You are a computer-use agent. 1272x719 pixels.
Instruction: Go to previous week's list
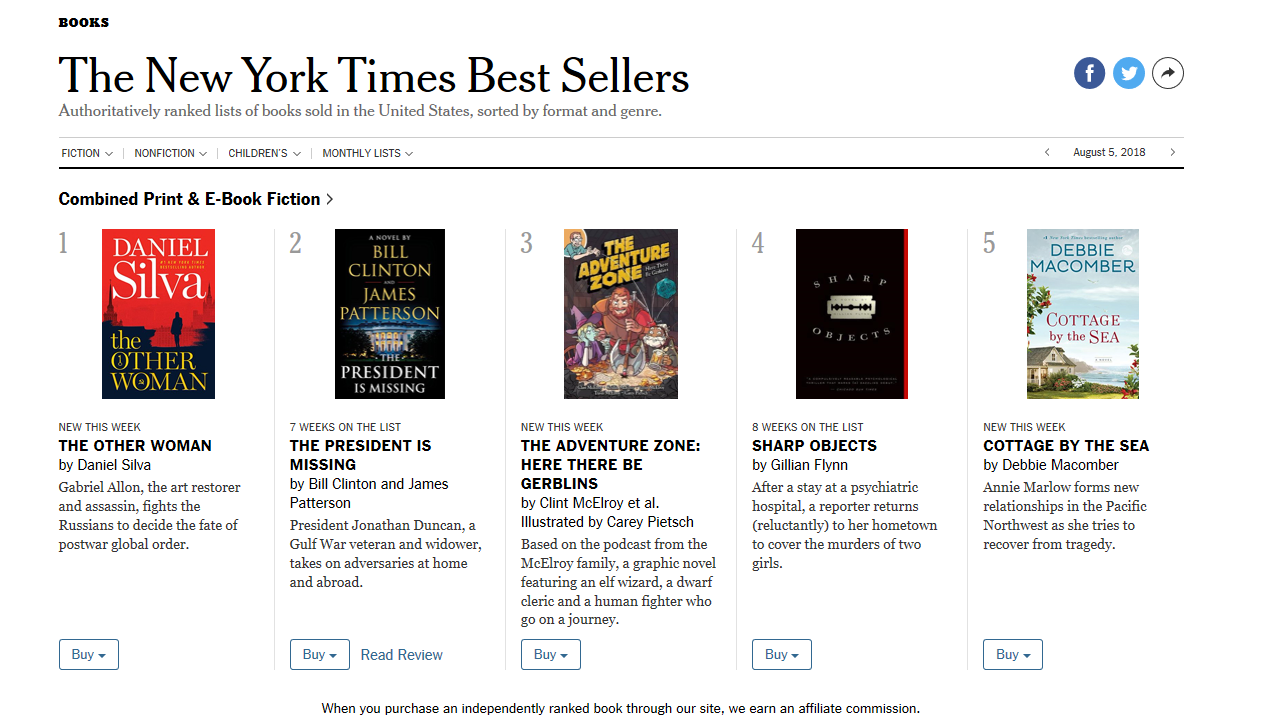[x=1047, y=153]
